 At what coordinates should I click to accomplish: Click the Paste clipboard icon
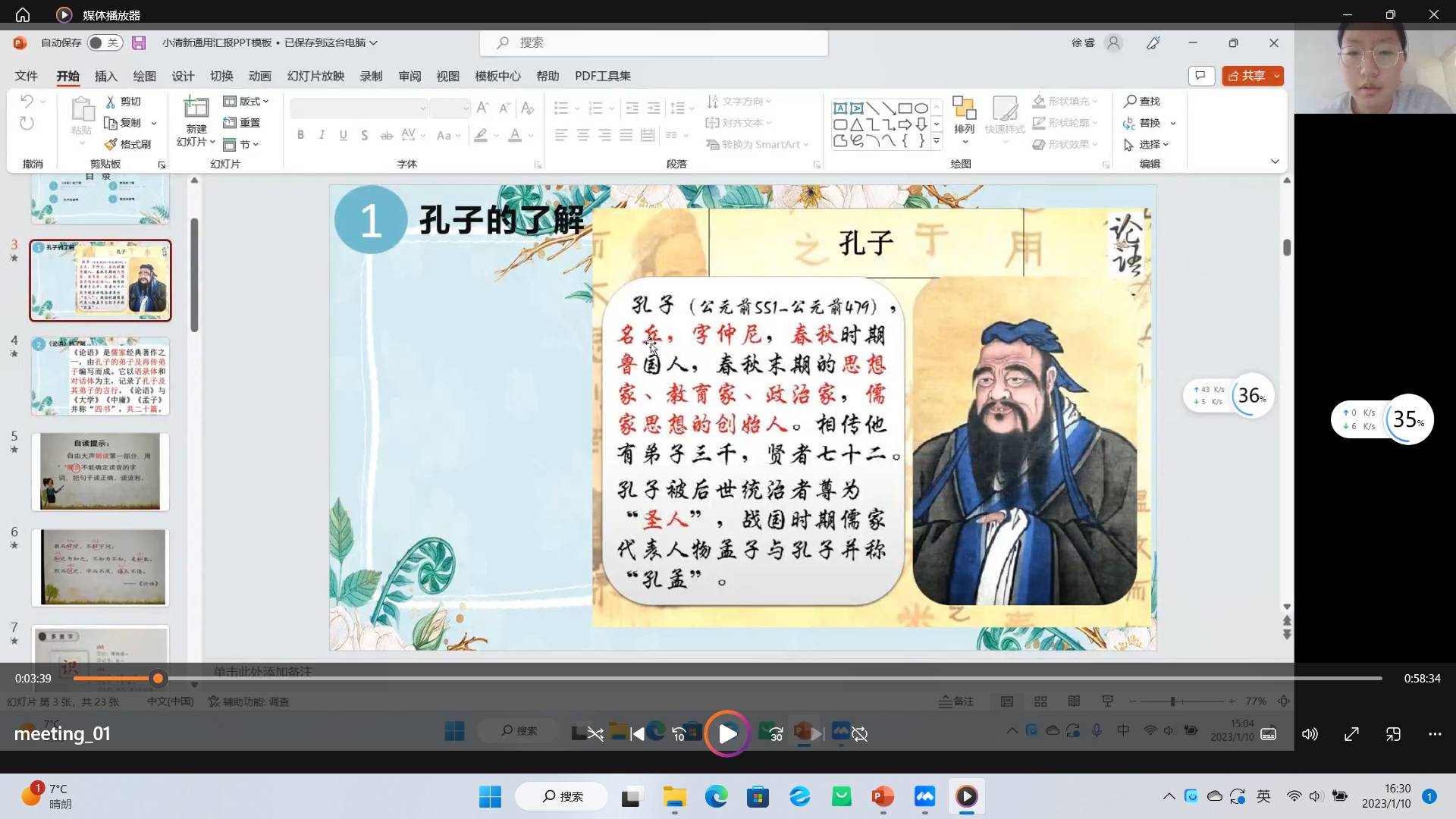(x=82, y=110)
